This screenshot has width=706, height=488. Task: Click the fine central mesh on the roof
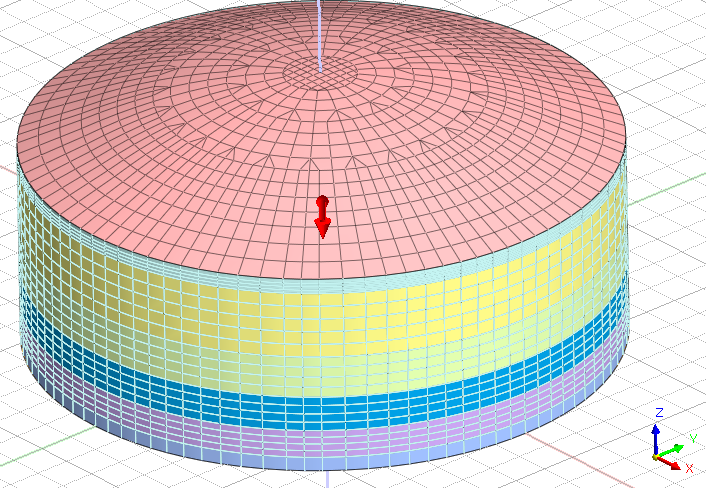pyautogui.click(x=320, y=73)
